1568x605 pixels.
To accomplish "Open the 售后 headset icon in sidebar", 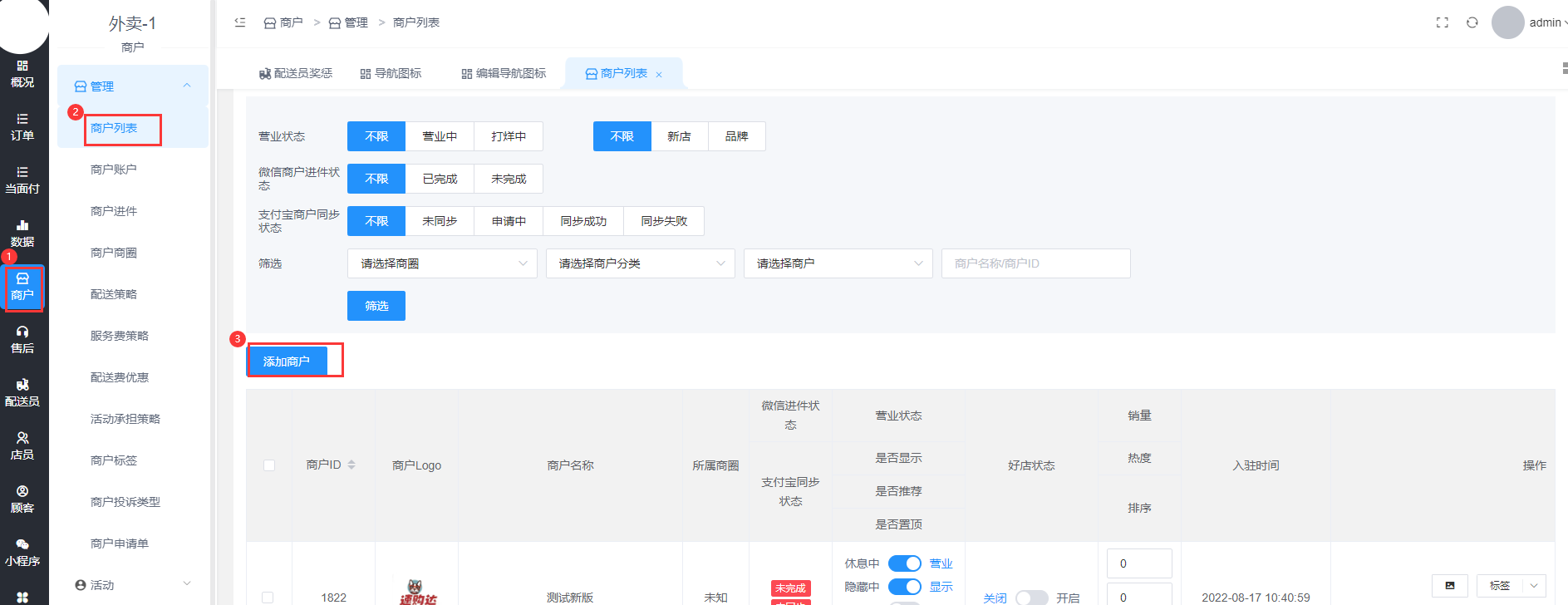I will coord(22,339).
